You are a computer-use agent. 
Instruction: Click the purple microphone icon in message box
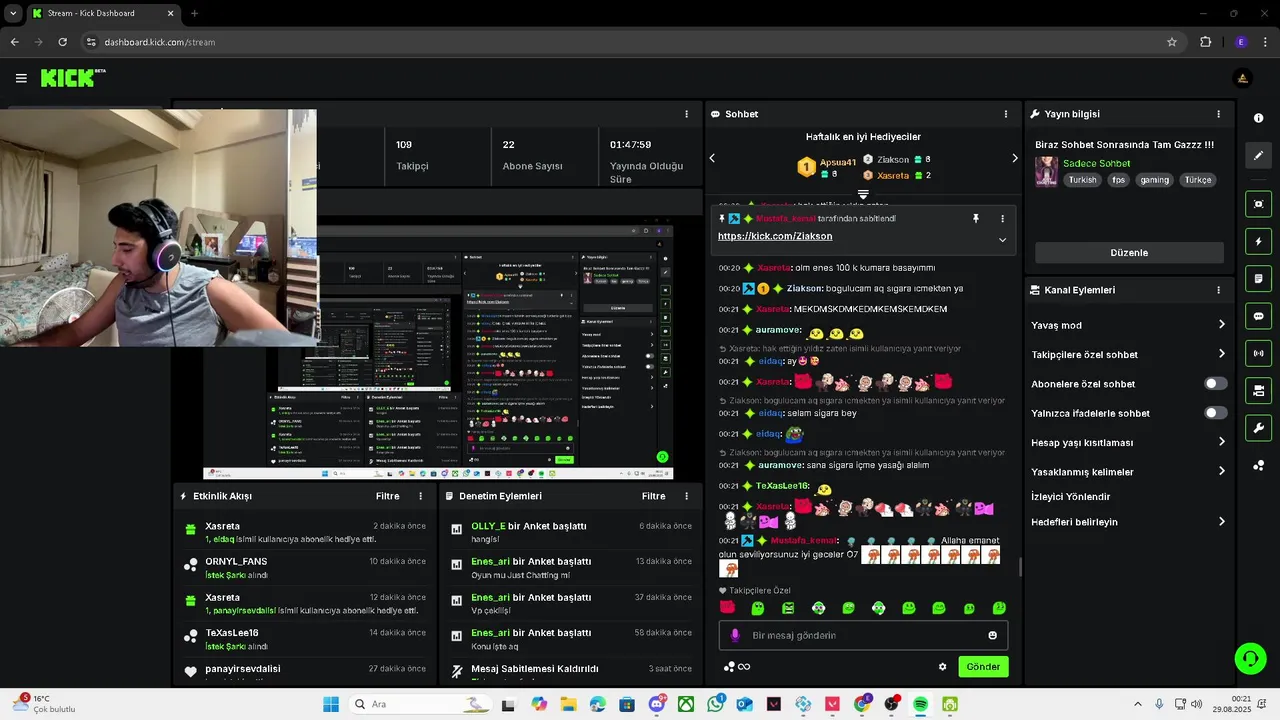[x=735, y=635]
